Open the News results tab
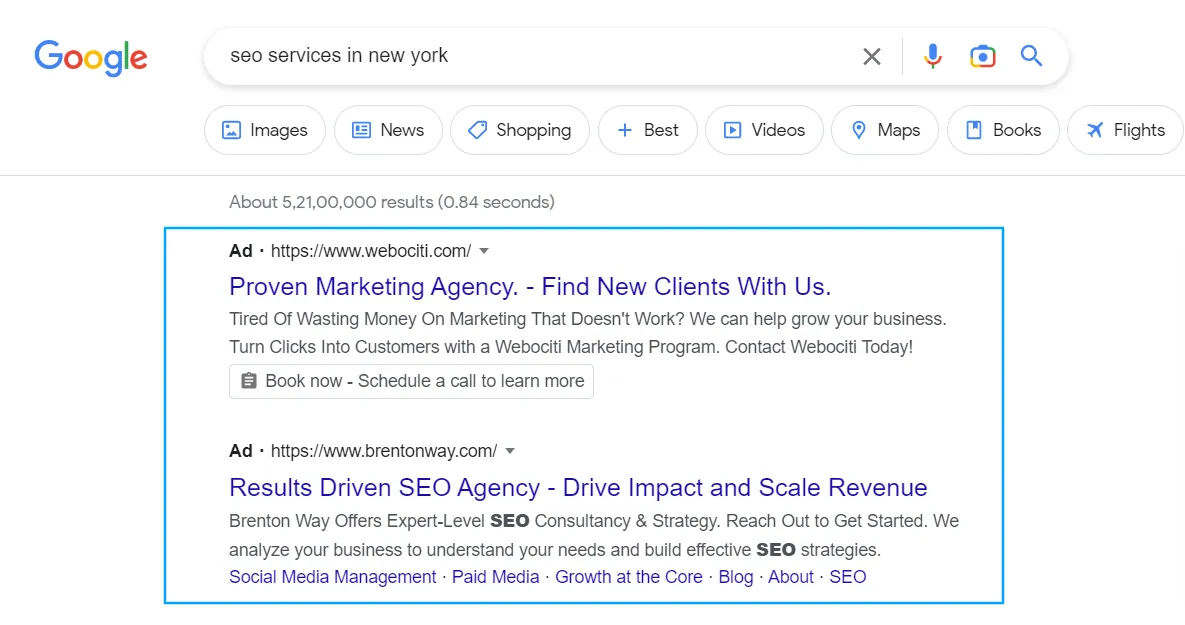 pos(388,130)
